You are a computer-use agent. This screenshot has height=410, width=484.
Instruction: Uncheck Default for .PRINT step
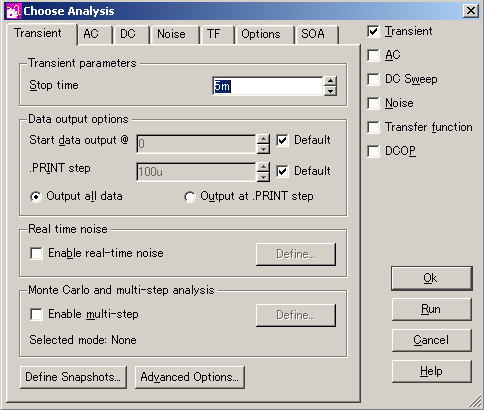[282, 171]
